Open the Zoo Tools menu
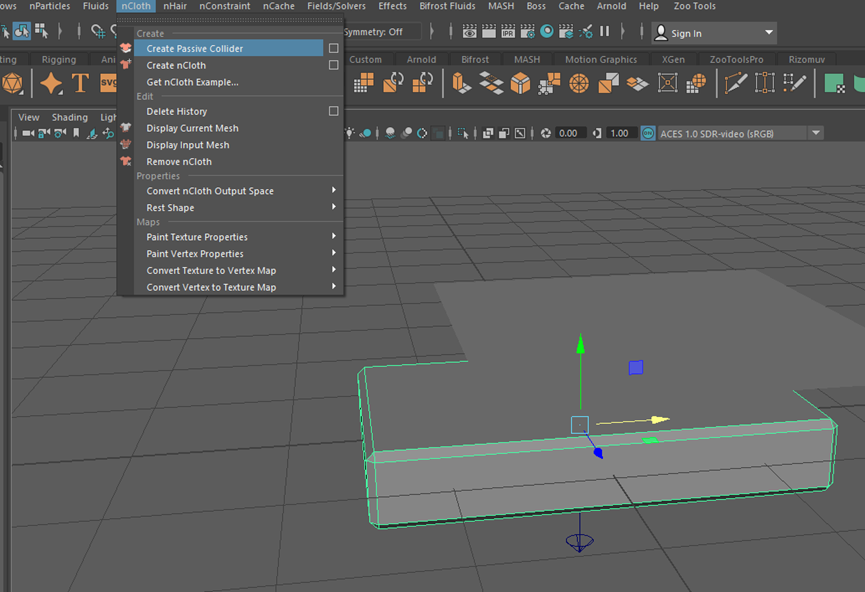865x592 pixels. (x=695, y=6)
